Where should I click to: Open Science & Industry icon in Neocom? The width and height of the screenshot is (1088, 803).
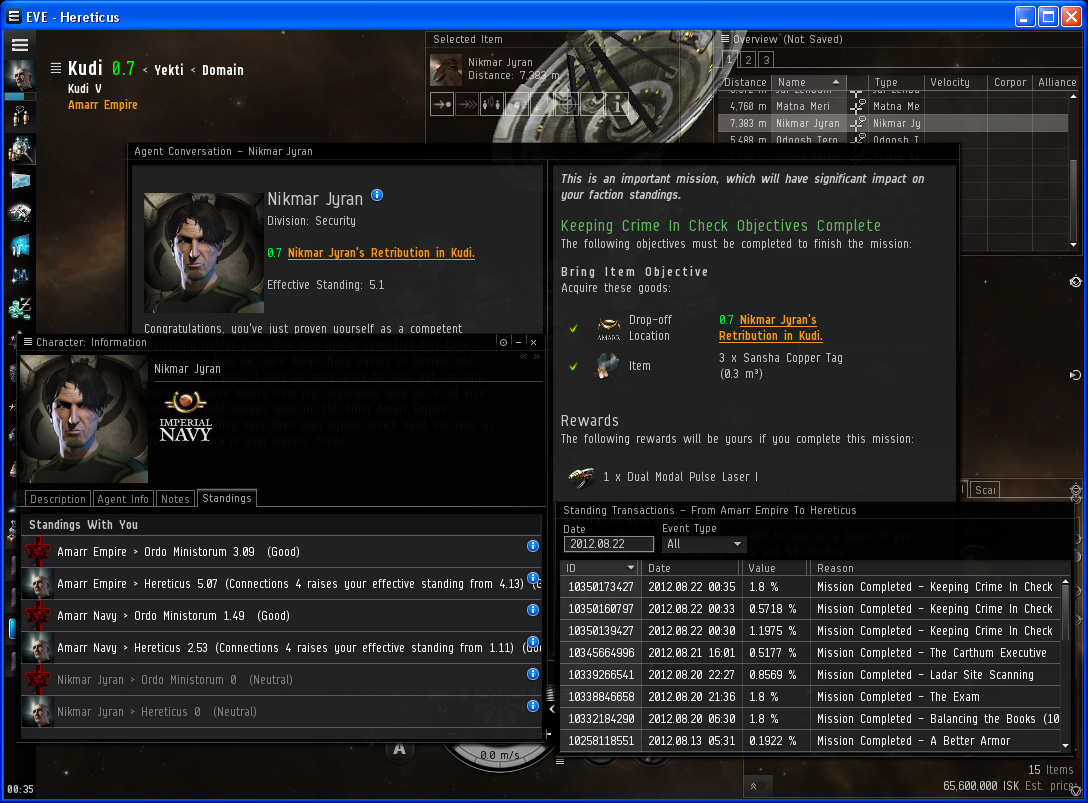(x=20, y=276)
